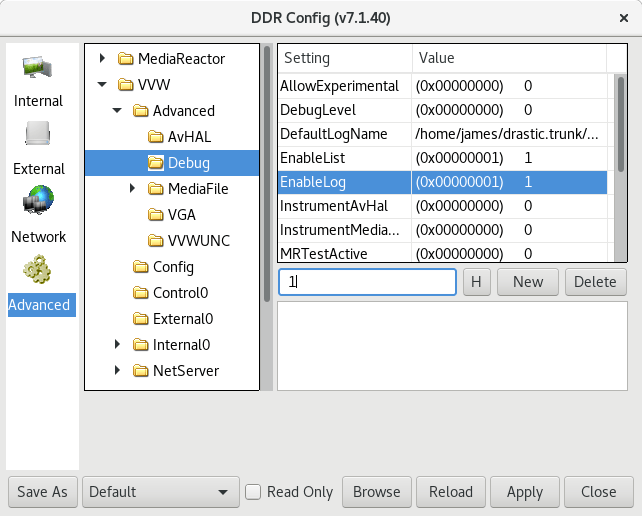The width and height of the screenshot is (642, 516).
Task: Toggle hex mode with H button
Action: tap(477, 282)
